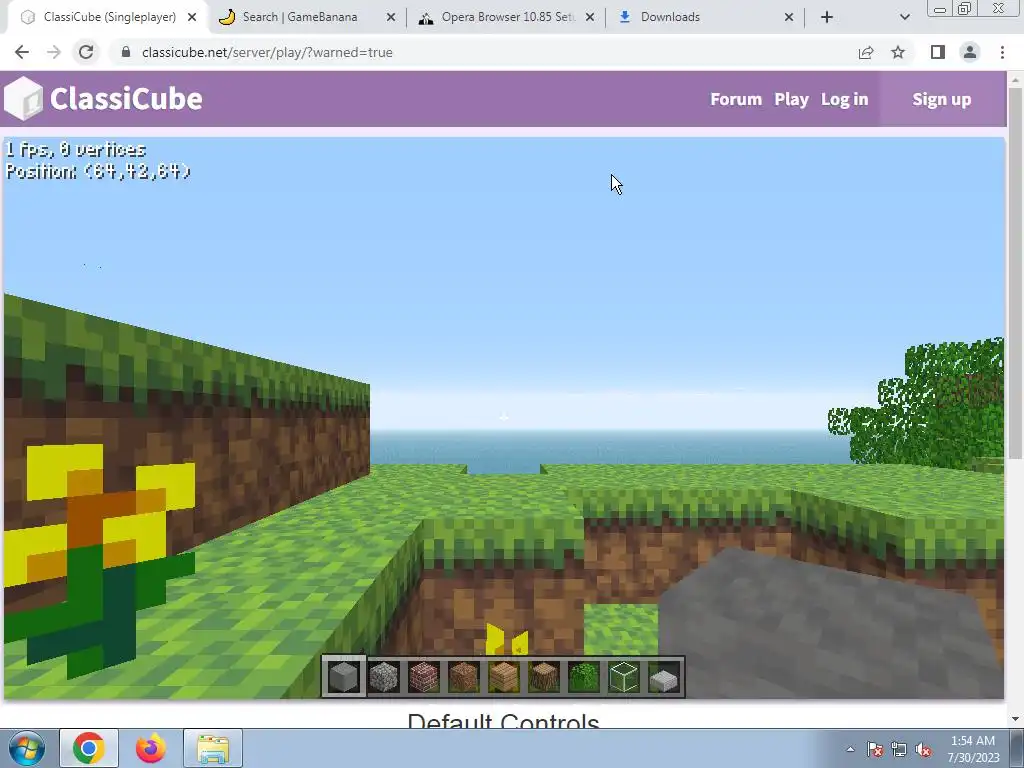
Task: Click the taskbar clock 1:54 AM
Action: click(x=973, y=741)
